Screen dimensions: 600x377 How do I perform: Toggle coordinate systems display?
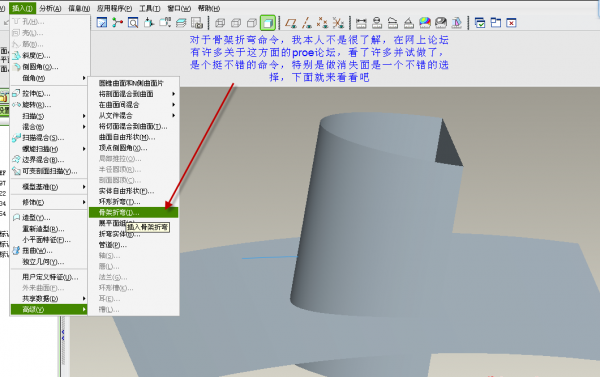(x=338, y=23)
